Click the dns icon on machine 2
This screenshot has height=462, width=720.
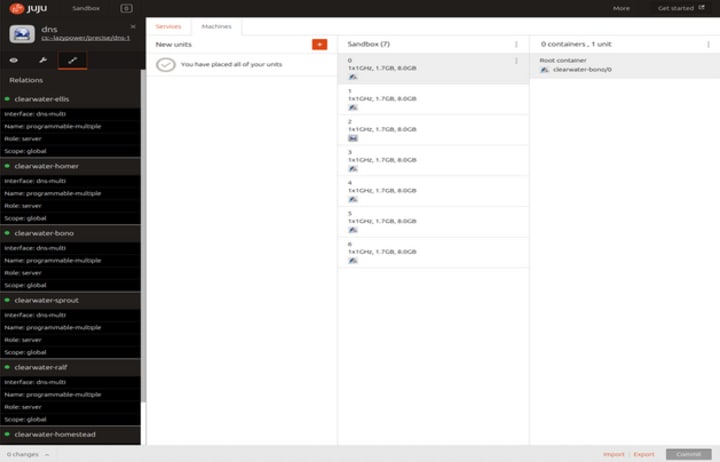(x=353, y=138)
